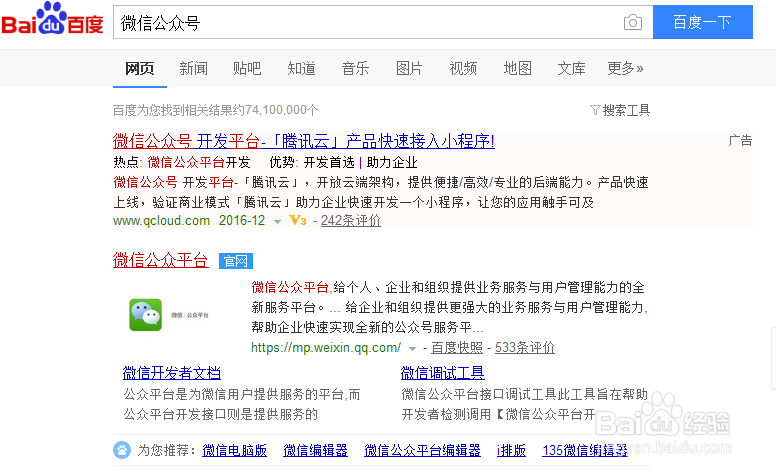
Task: Expand the dropdown arrow beside www.qcloud.com
Action: pyautogui.click(x=277, y=221)
